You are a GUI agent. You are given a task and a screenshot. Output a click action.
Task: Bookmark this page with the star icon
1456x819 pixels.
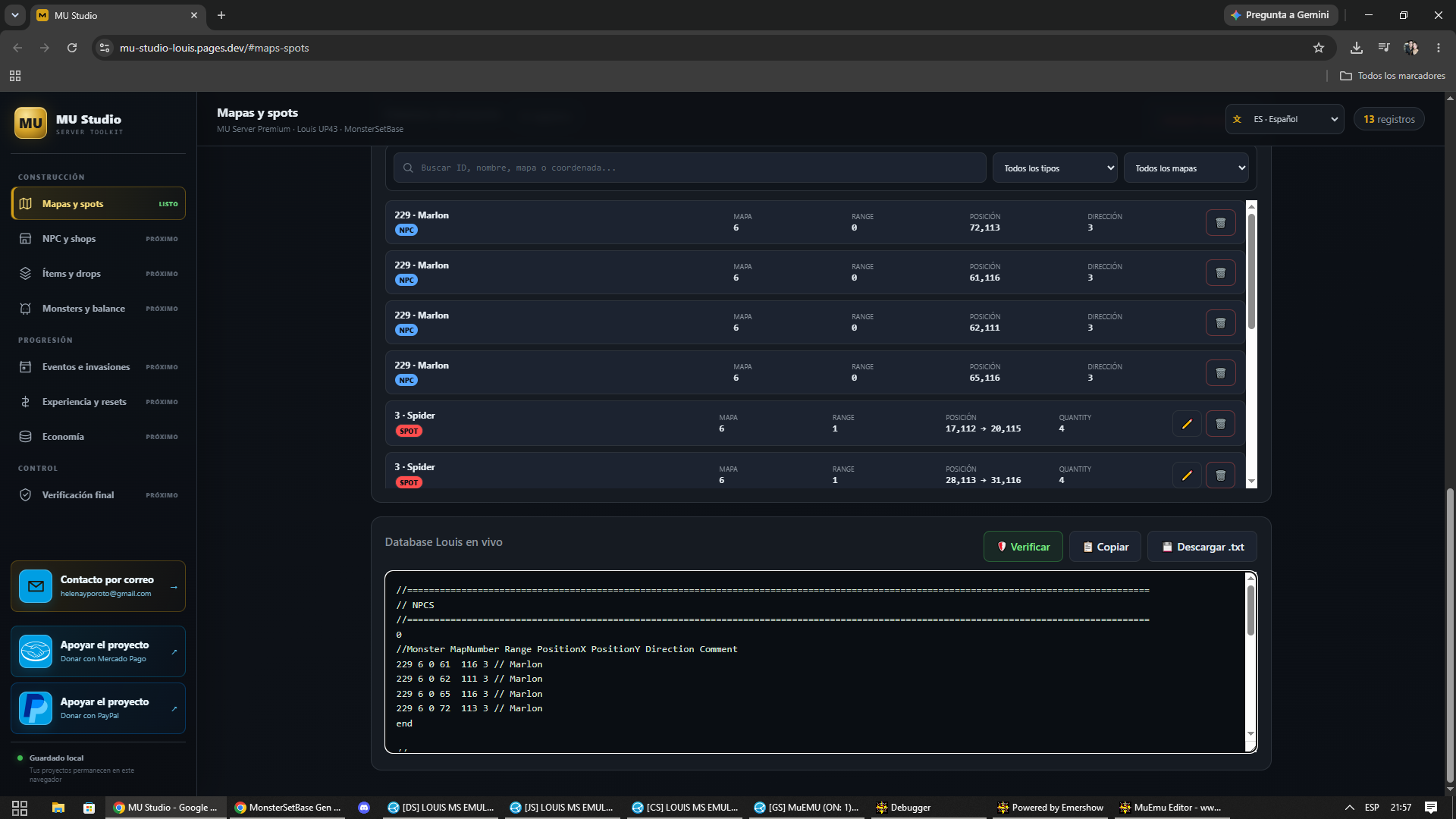tap(1319, 48)
